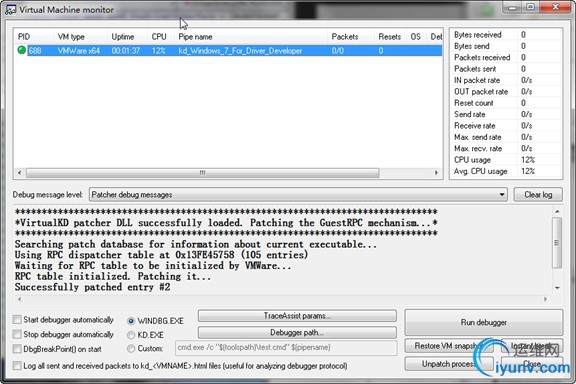Click the Reset count statistic row
The image size is (576, 384).
click(x=506, y=103)
